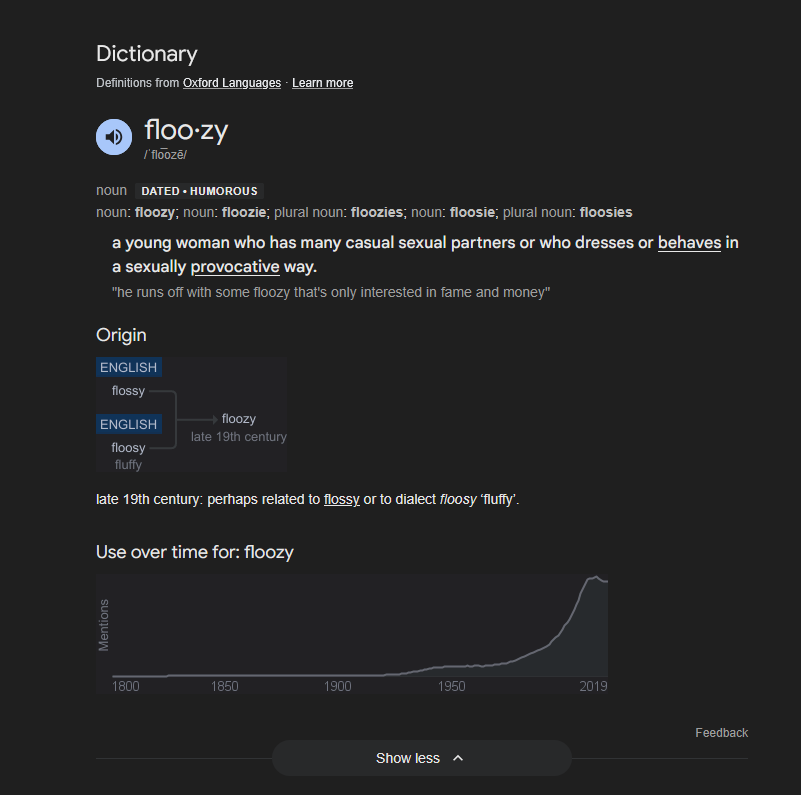Click the 2019 year label on the graph

tap(593, 686)
